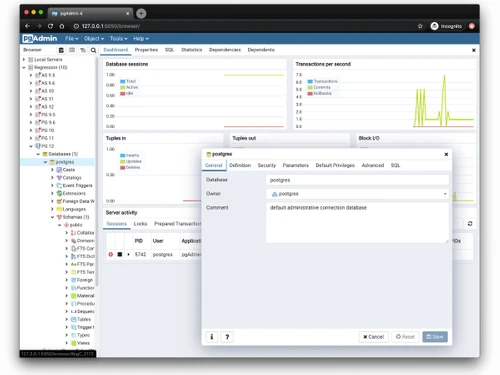
Task: Open the Search Objects magnifier icon
Action: click(x=93, y=50)
